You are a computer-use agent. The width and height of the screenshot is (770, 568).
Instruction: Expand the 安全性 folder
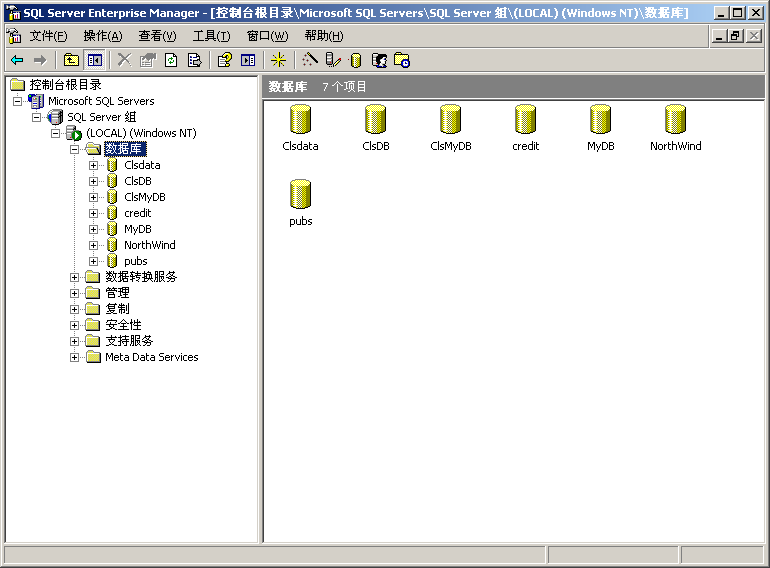[75, 325]
